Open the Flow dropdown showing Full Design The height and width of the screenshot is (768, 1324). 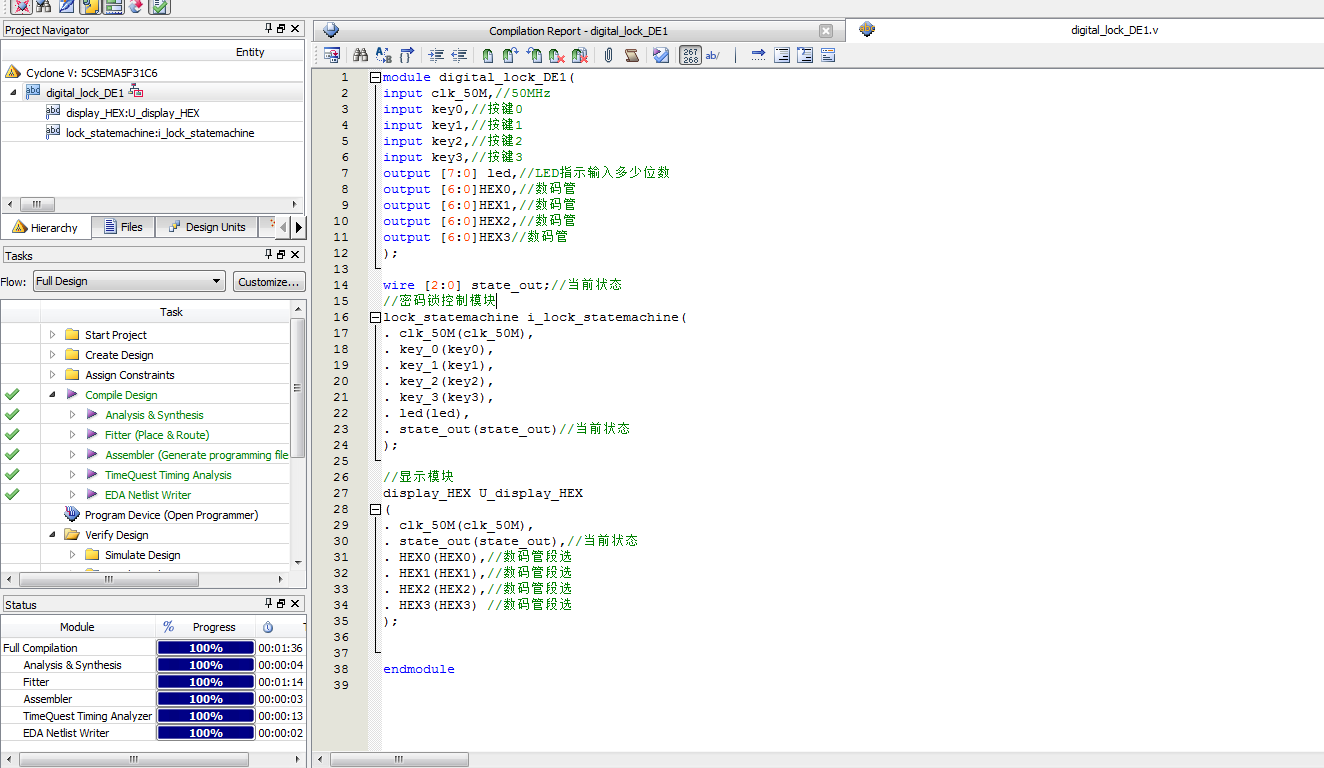coord(129,282)
